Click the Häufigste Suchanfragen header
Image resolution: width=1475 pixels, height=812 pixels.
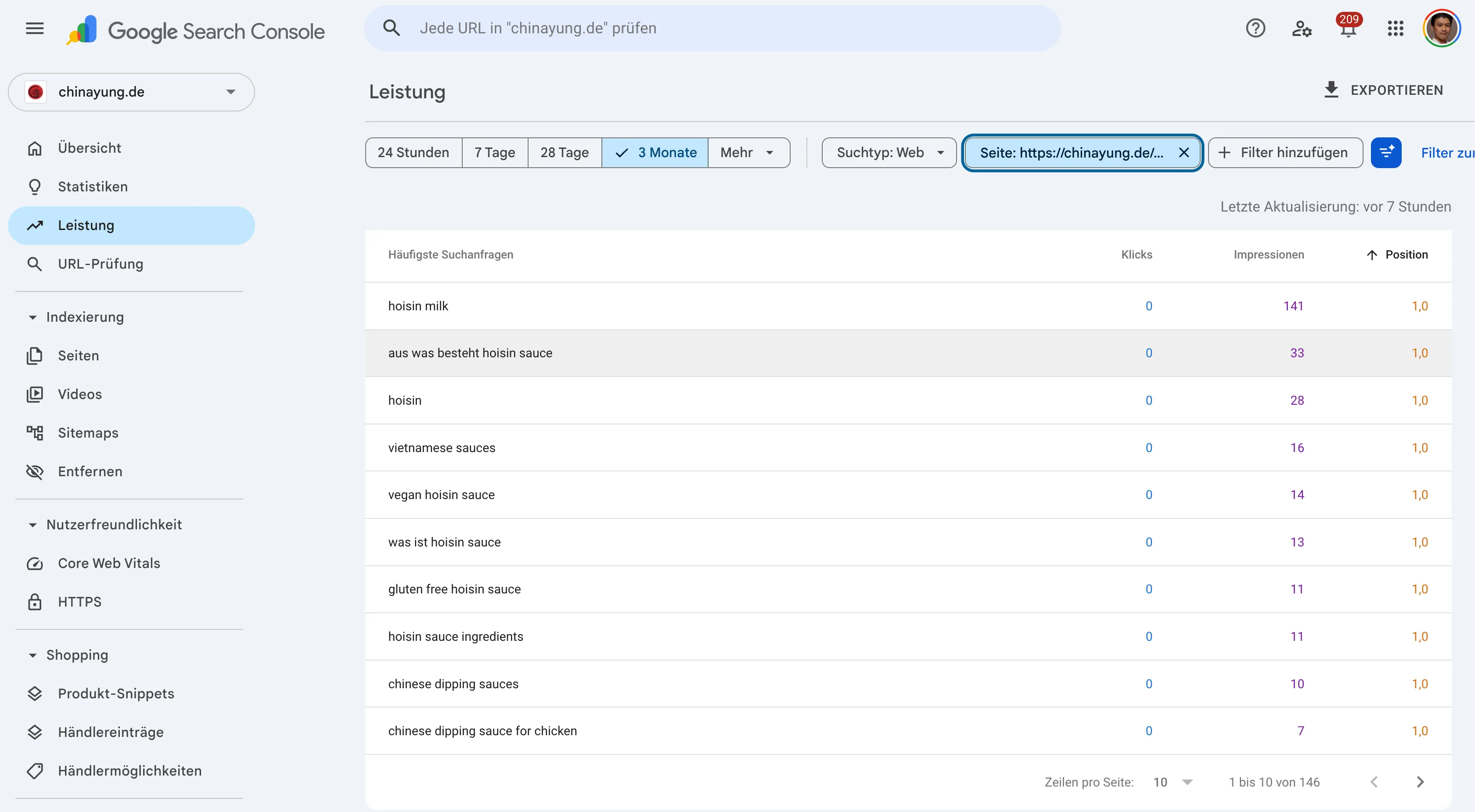pyautogui.click(x=451, y=255)
